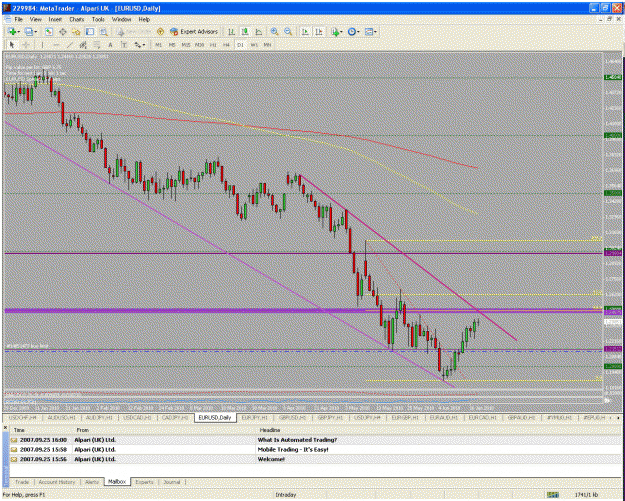Screen dimensions: 625x501
Task: Open the Arrows objects icon
Action: 138,45
